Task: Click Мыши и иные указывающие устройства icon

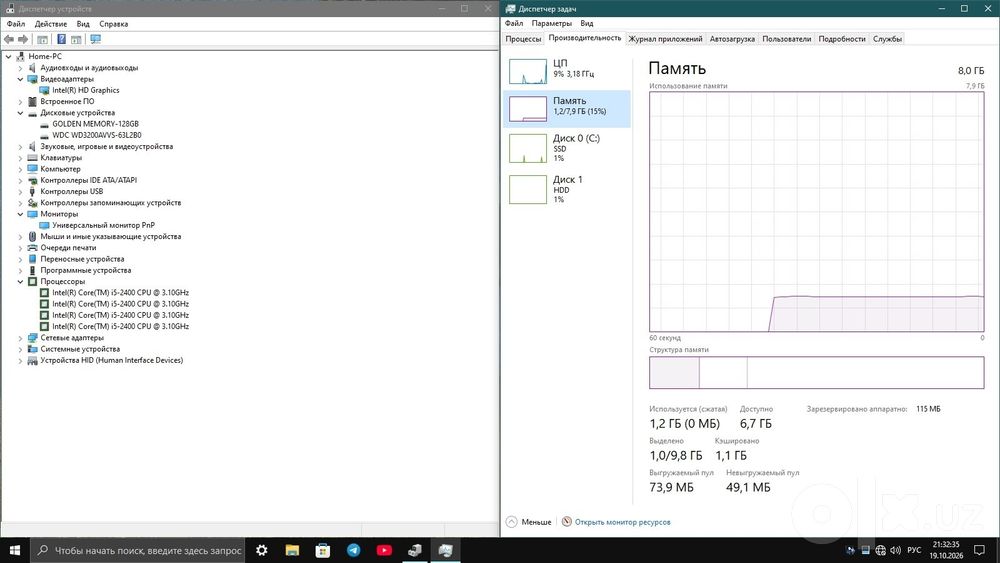Action: pyautogui.click(x=33, y=237)
